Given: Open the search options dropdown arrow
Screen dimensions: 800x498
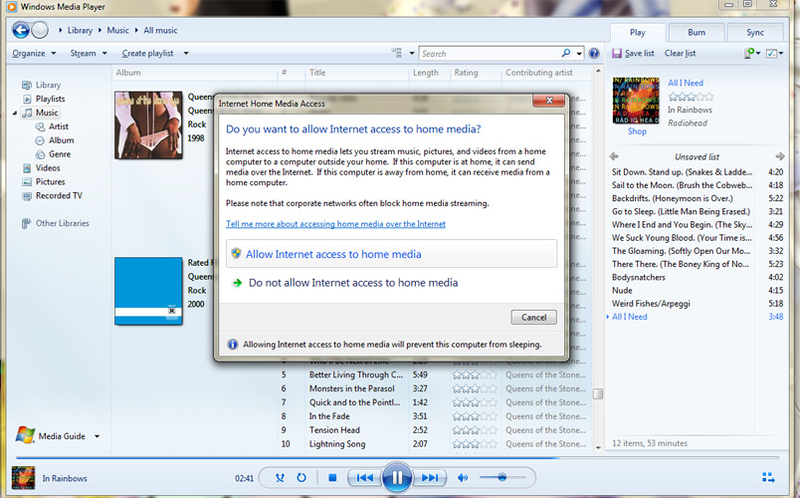Looking at the screenshot, I should coord(579,53).
